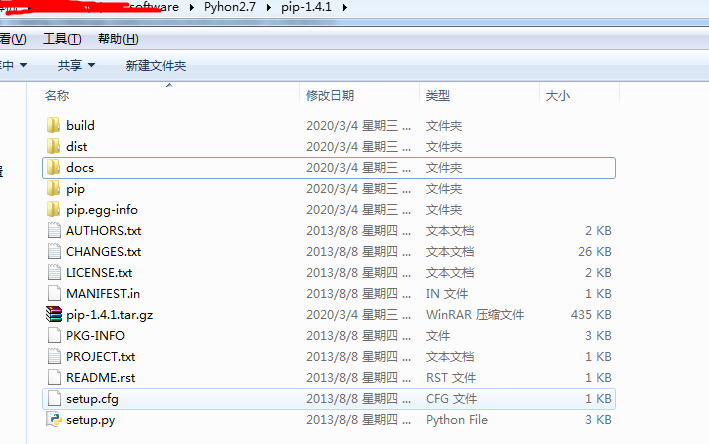Click the MANIFEST.in file icon

click(54, 294)
